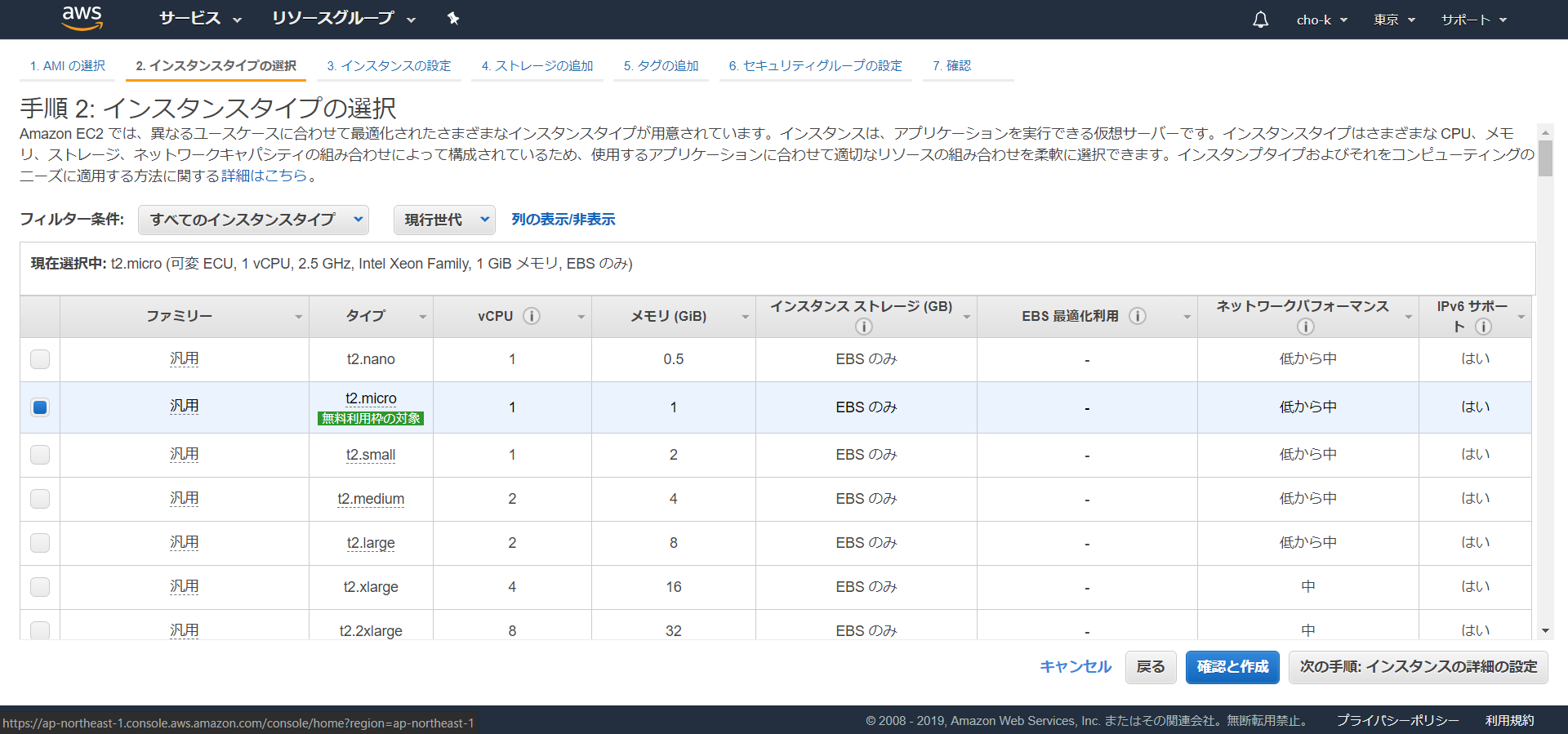The image size is (1568, 734).
Task: Select the t2.2xlarge row checkbox
Action: (40, 630)
